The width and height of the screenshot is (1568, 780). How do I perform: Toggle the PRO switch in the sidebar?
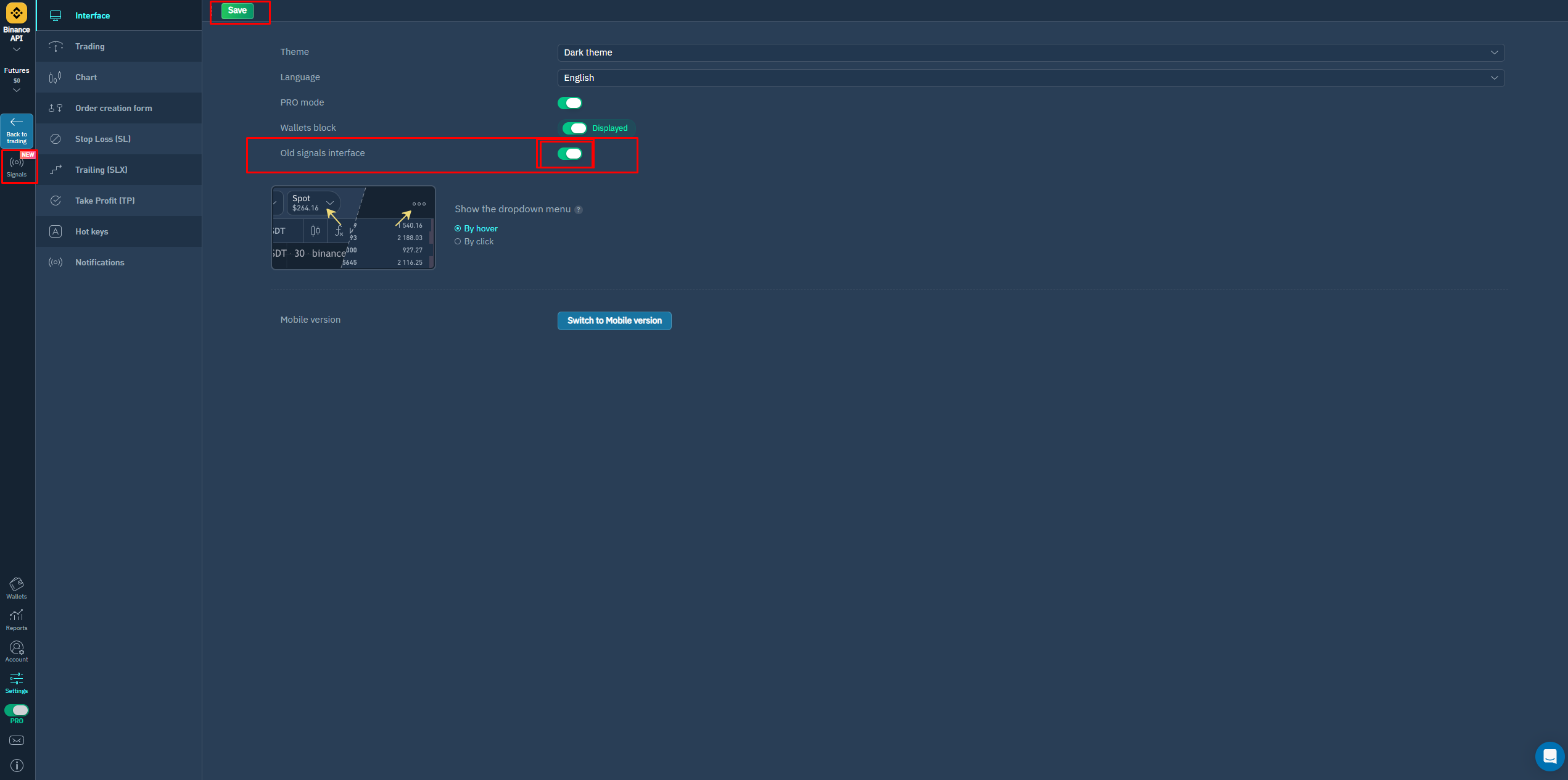(17, 710)
